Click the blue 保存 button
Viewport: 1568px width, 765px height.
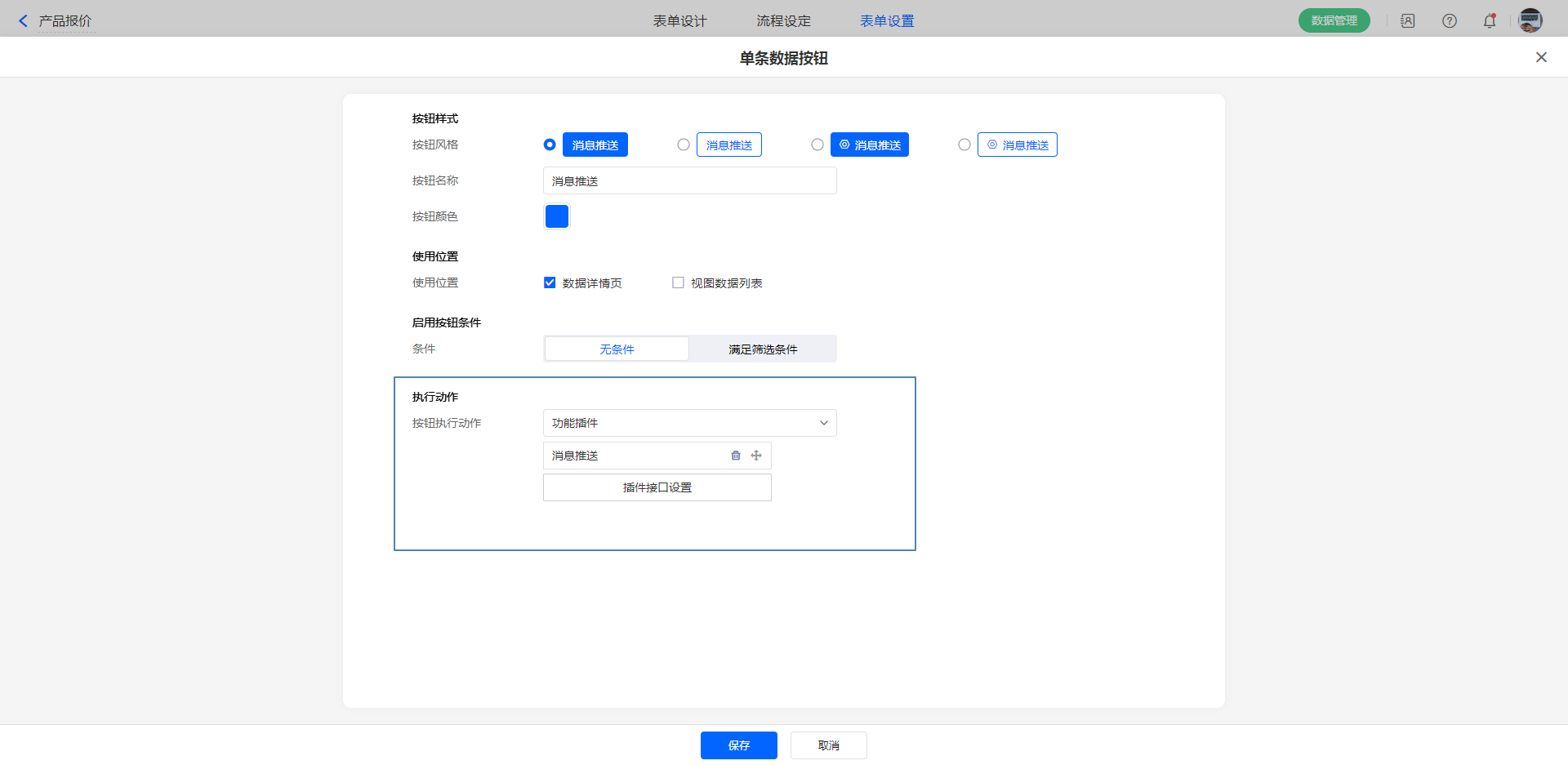click(738, 745)
